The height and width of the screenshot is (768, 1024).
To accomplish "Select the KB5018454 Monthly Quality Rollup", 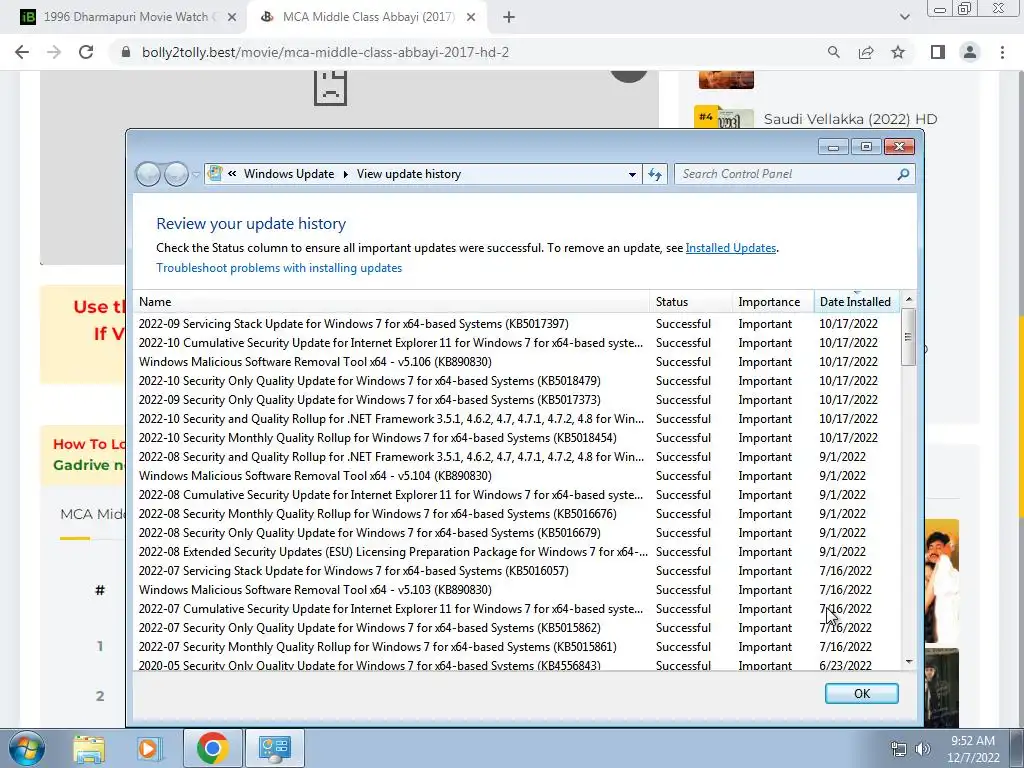I will tap(516, 438).
